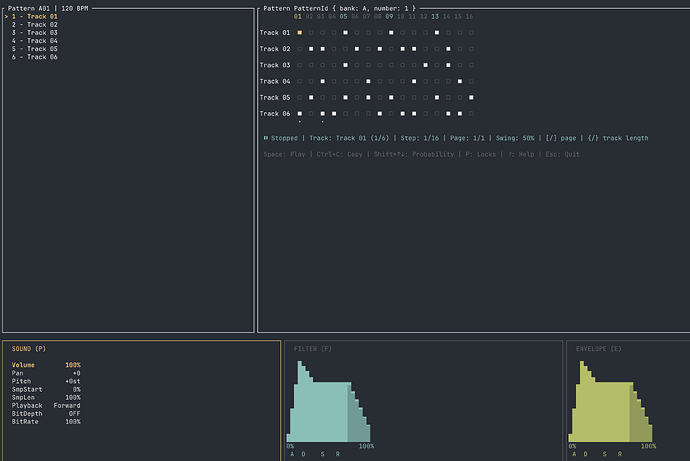Select the BitDepth parameter row
The height and width of the screenshot is (461, 690).
[46, 413]
